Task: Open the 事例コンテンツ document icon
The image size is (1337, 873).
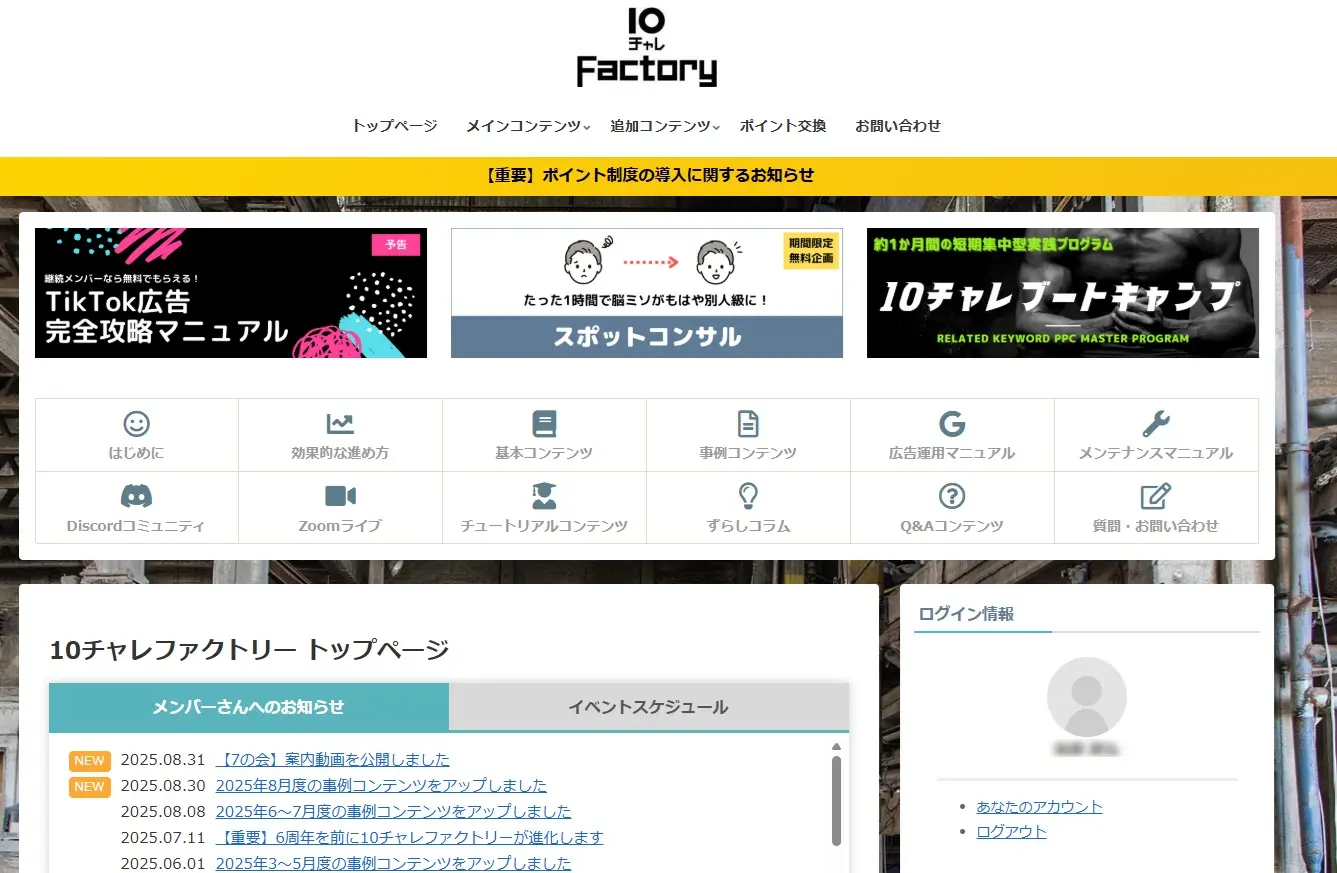Action: pos(748,424)
